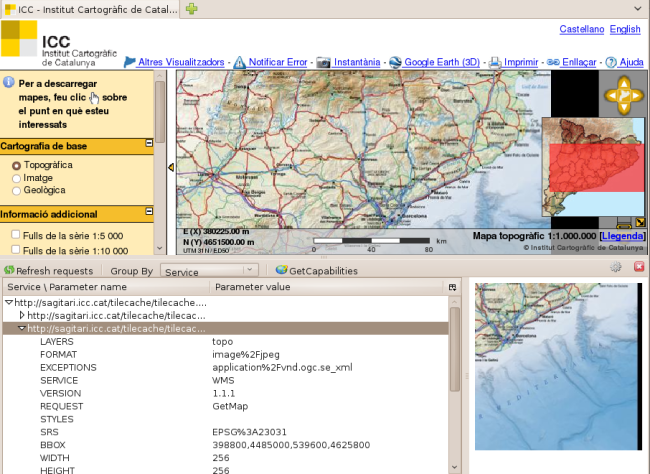Click Refresh requests button
Screen dimensions: 650x474
[x=48, y=271]
